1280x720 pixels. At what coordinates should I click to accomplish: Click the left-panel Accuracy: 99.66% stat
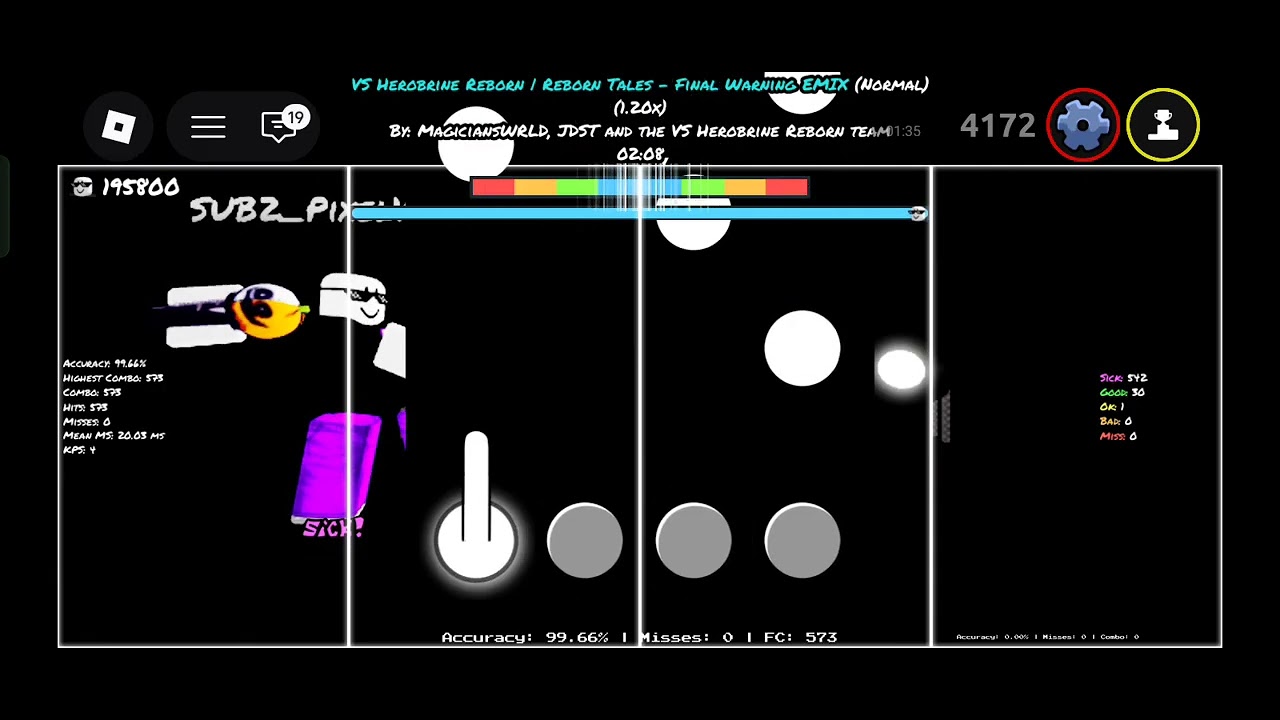pyautogui.click(x=105, y=364)
